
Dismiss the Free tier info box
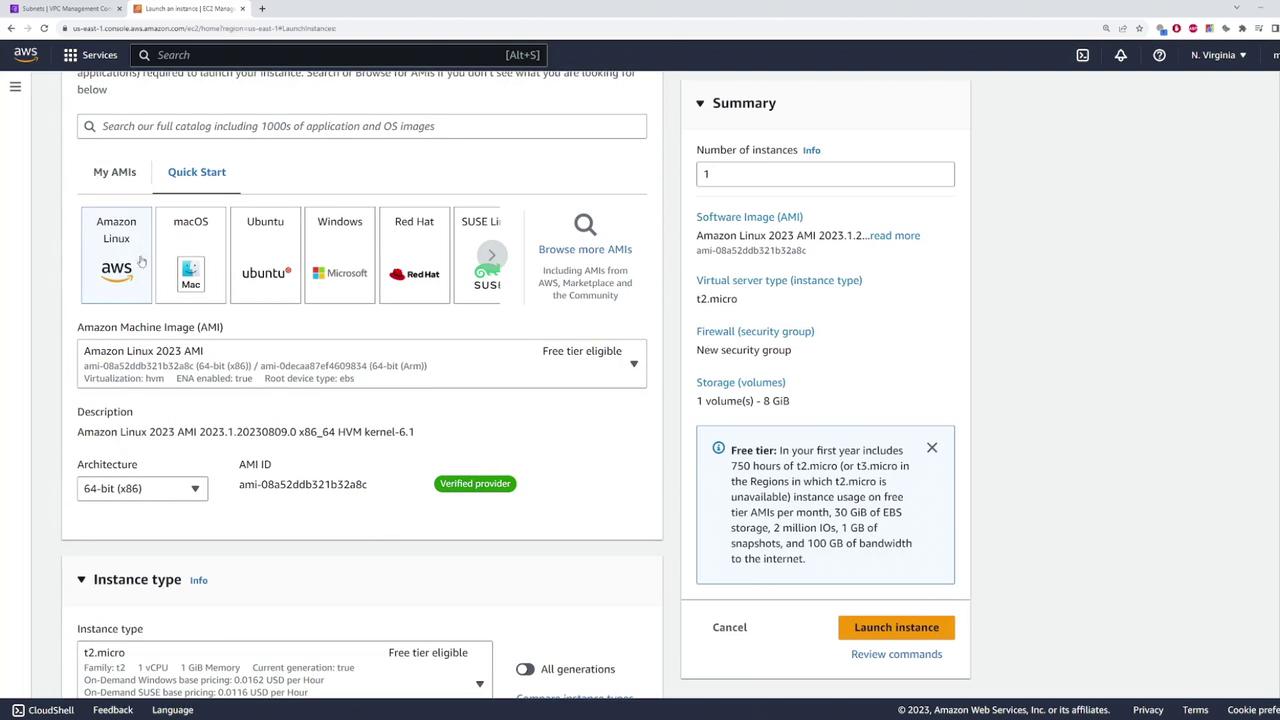[x=932, y=448]
